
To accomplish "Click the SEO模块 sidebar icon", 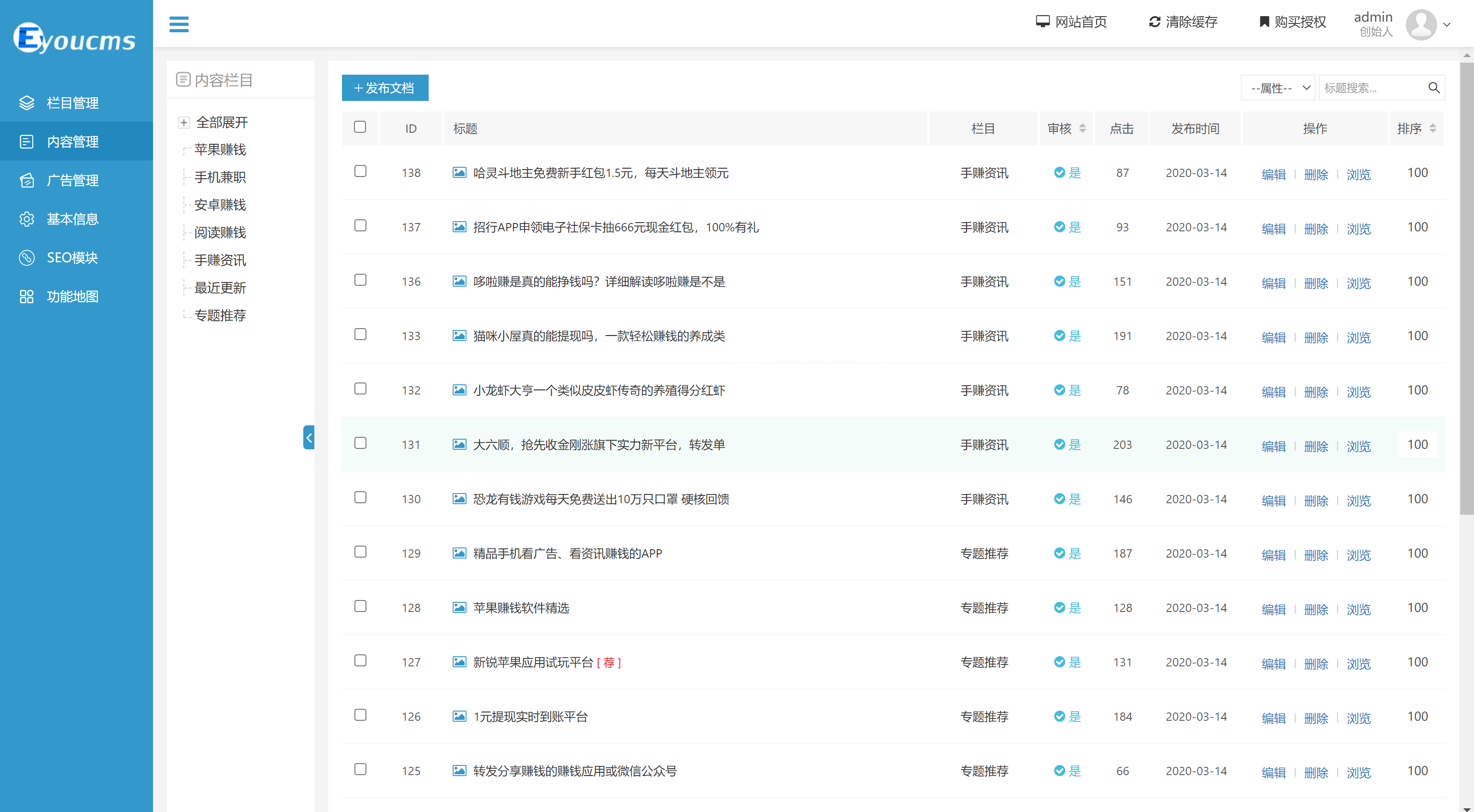I will 26,258.
